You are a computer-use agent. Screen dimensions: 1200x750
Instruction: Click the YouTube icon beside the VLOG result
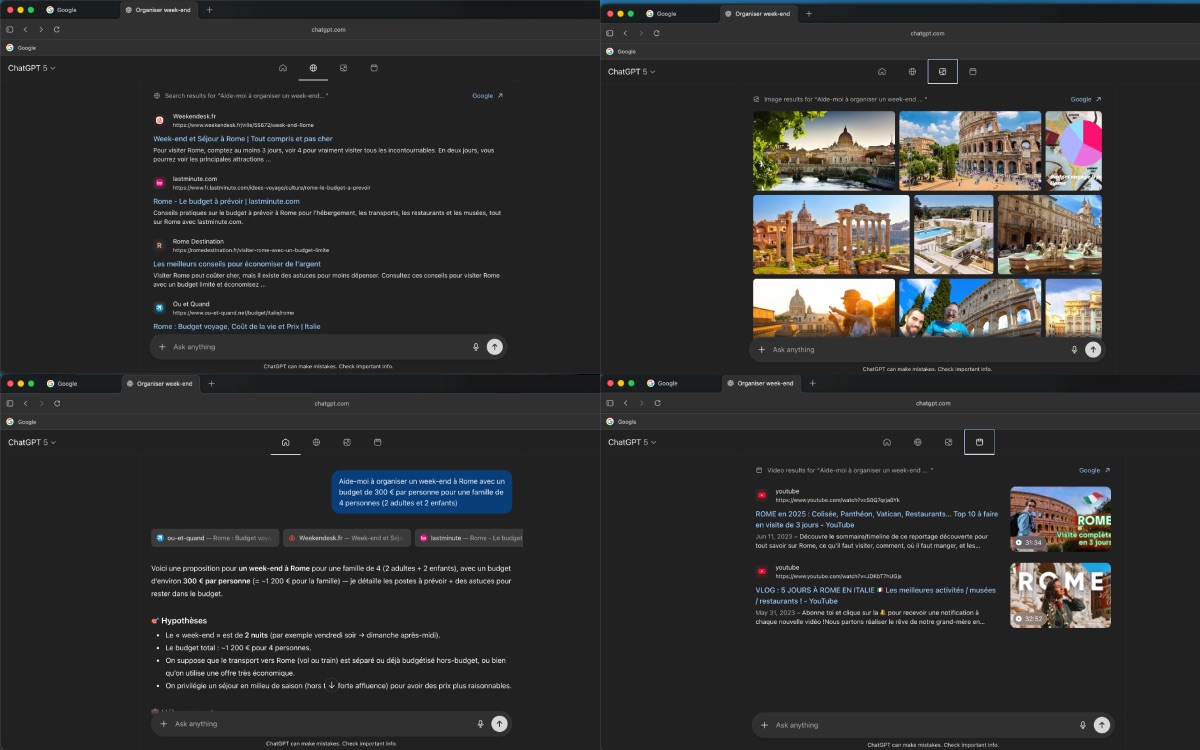(x=760, y=570)
